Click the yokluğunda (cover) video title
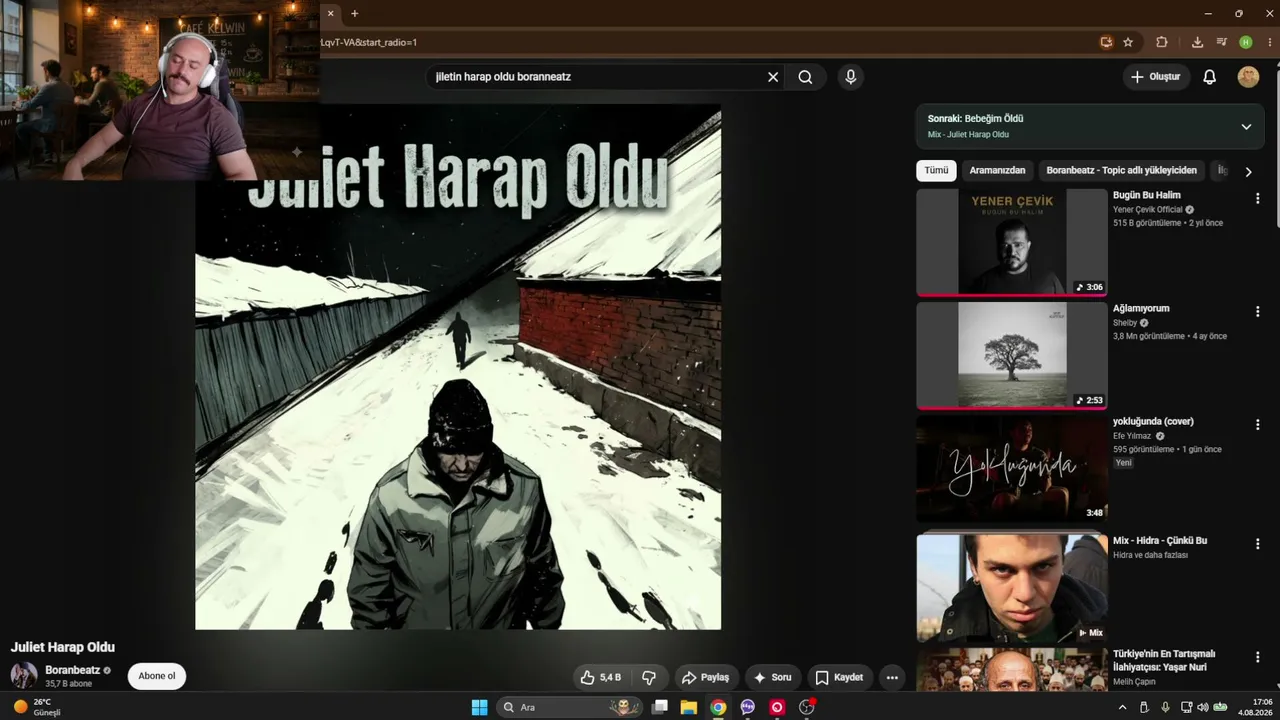 [1153, 421]
